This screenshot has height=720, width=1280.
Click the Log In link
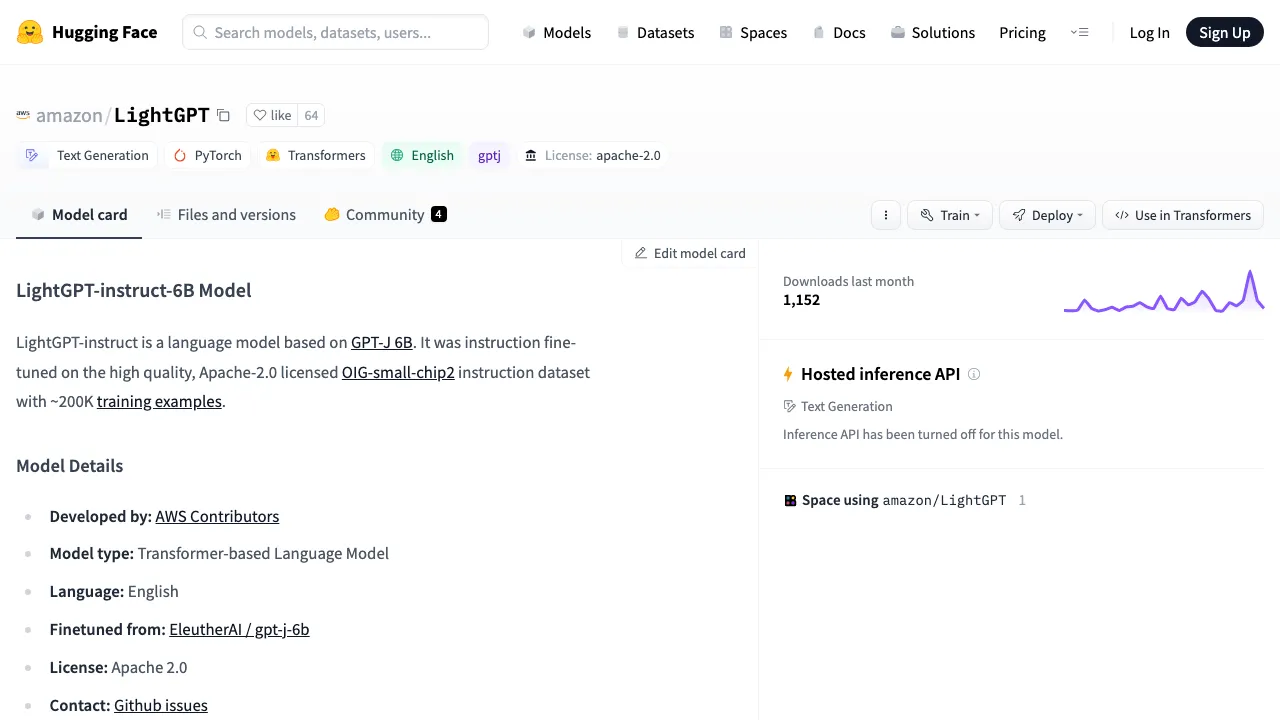[x=1149, y=32]
